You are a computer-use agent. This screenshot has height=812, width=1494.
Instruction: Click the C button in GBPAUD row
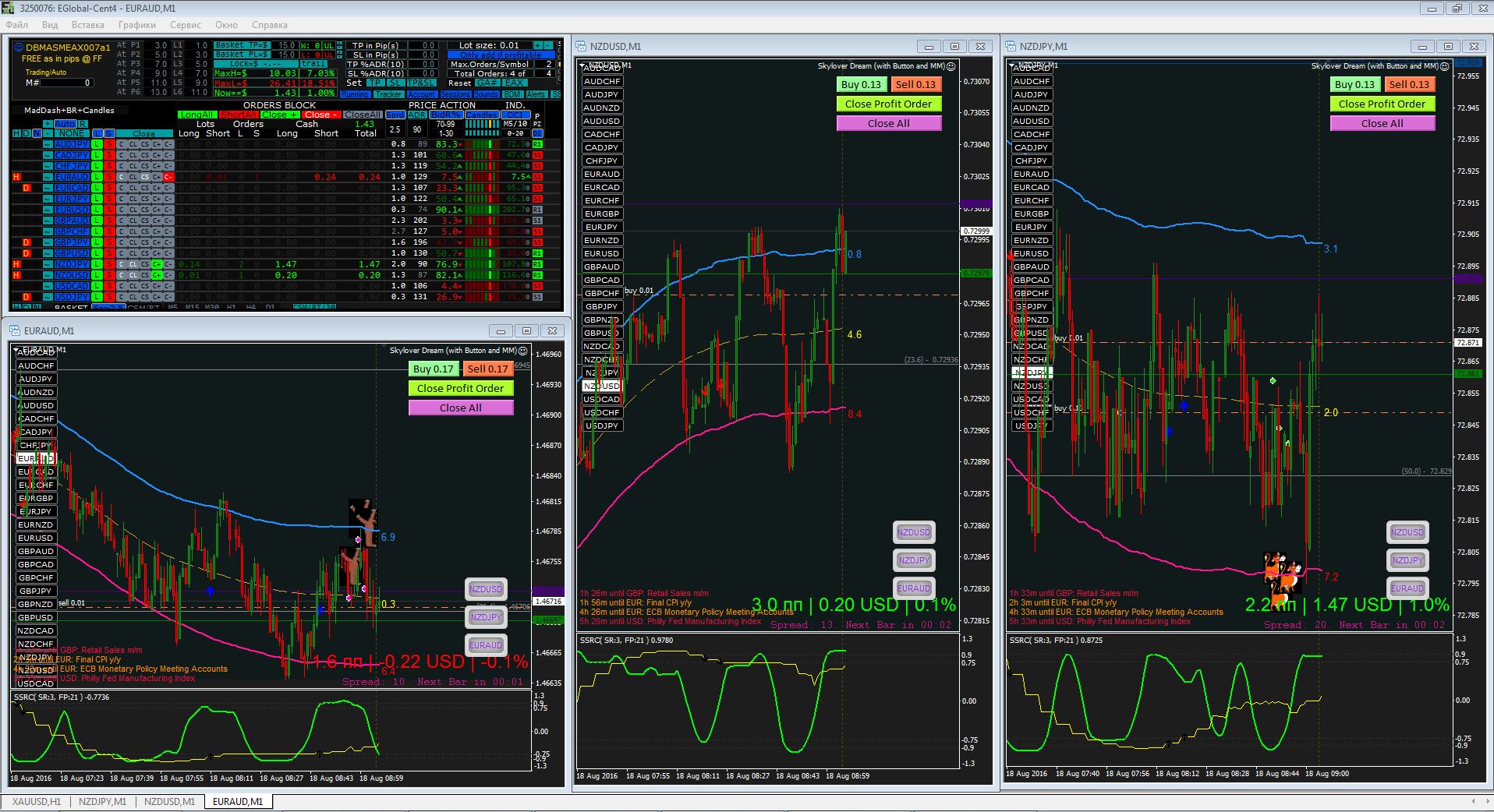(x=121, y=221)
